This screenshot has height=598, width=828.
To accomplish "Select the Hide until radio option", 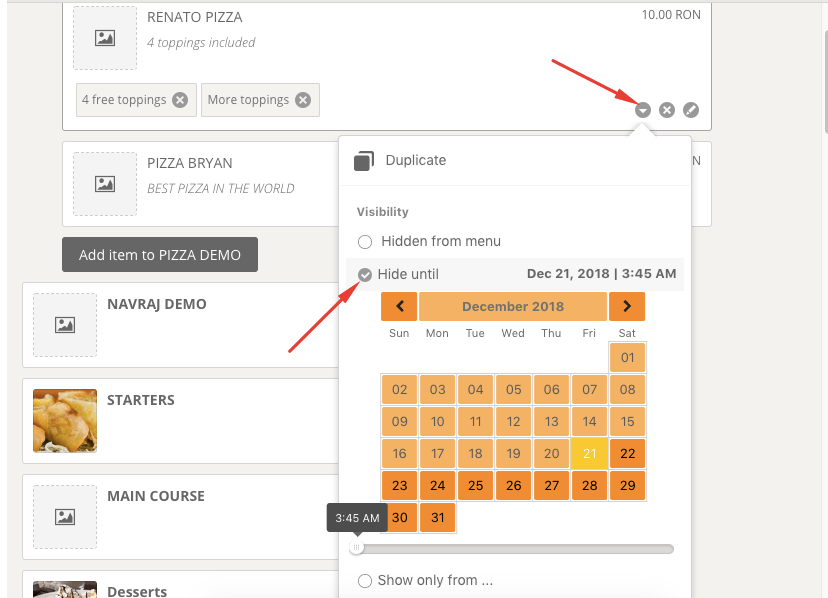I will point(365,275).
